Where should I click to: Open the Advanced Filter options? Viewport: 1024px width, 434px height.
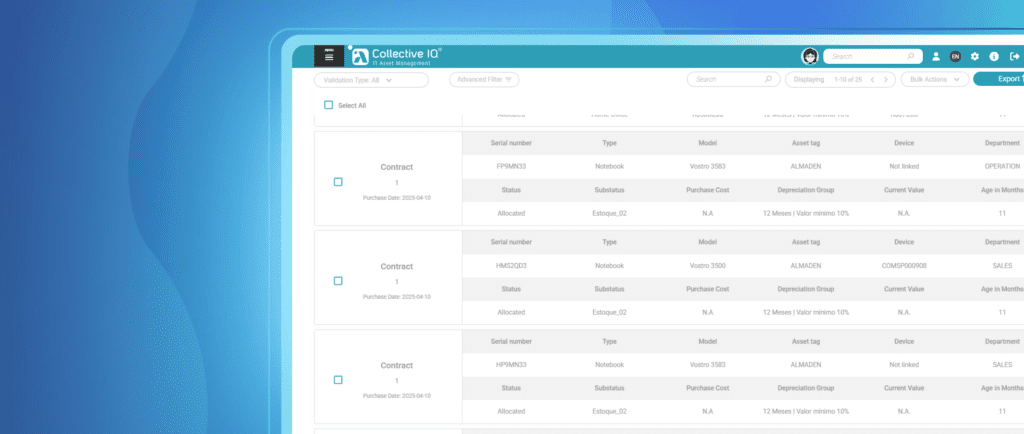[x=484, y=80]
